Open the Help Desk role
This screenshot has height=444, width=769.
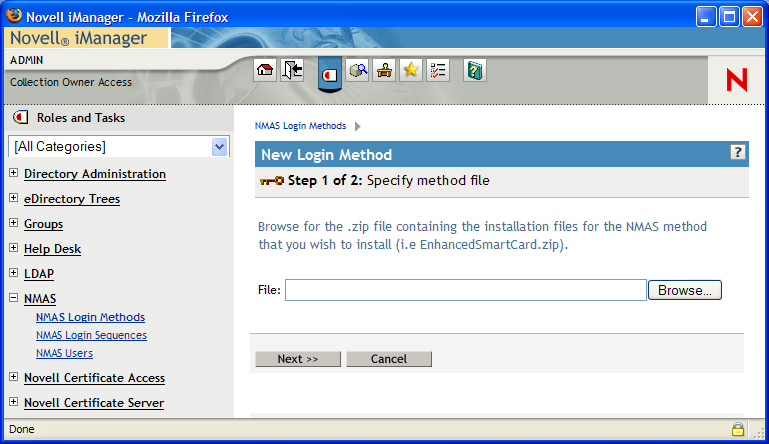[52, 249]
